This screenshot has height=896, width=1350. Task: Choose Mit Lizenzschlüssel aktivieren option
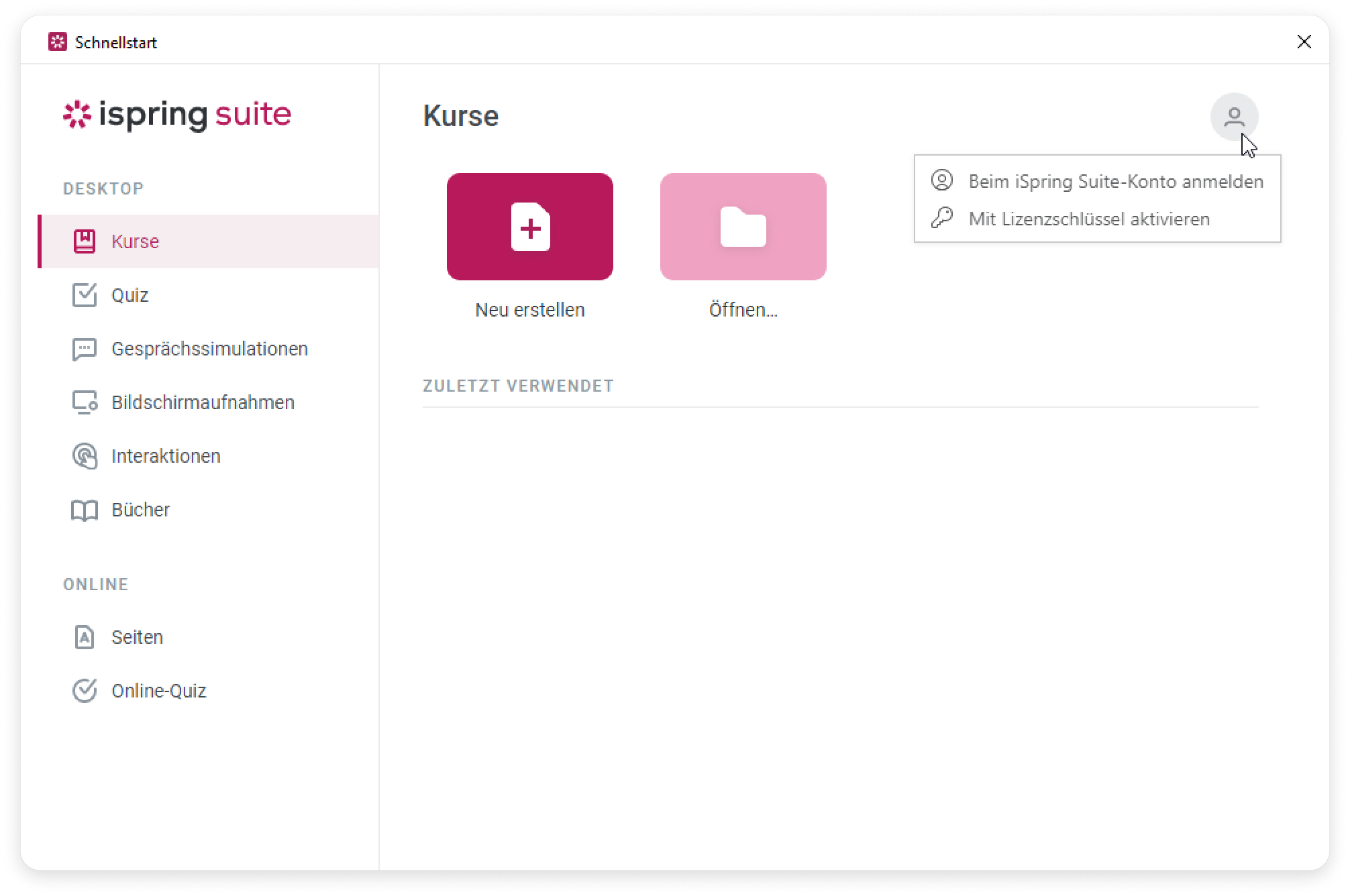(1088, 219)
